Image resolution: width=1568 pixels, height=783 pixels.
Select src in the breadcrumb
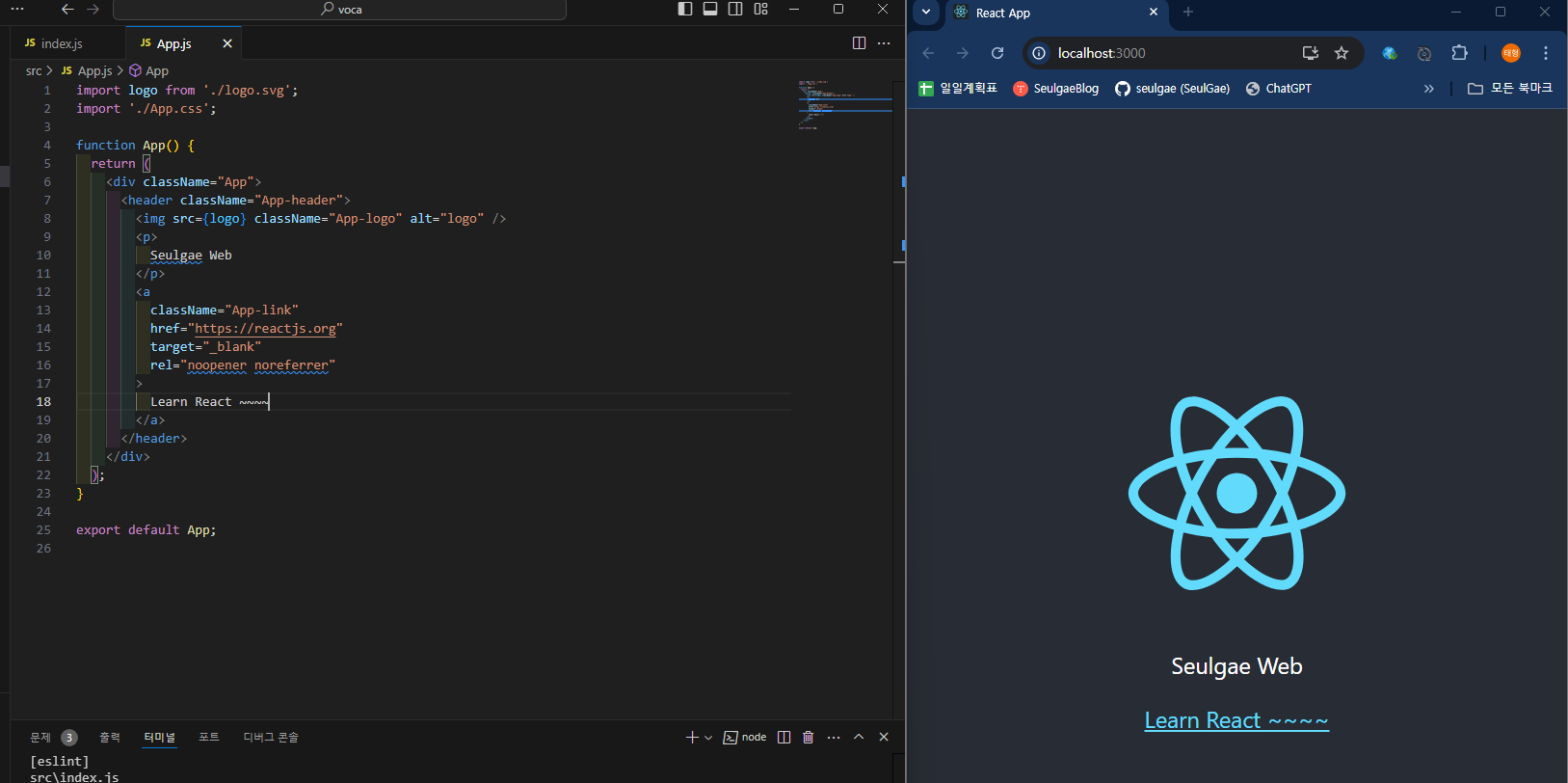34,70
